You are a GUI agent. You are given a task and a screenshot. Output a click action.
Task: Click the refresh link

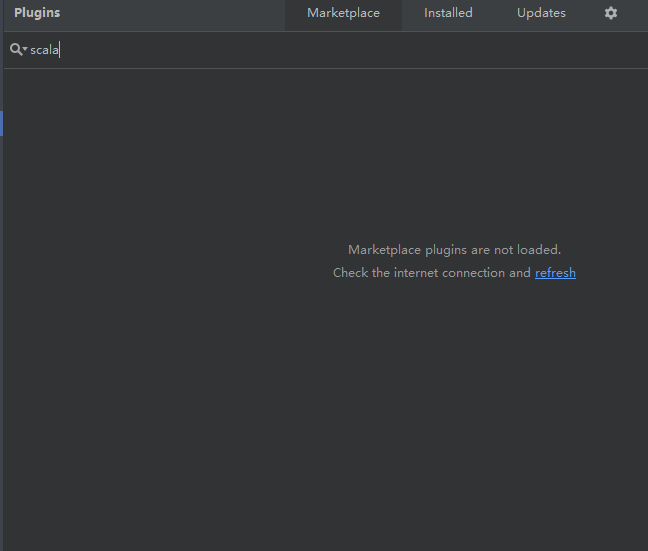point(555,273)
